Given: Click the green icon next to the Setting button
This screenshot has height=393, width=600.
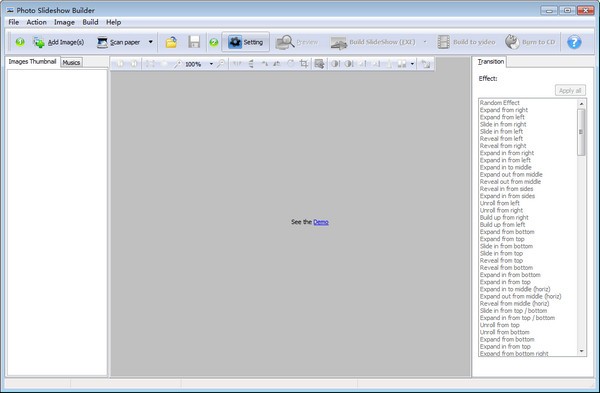Looking at the screenshot, I should tap(214, 42).
